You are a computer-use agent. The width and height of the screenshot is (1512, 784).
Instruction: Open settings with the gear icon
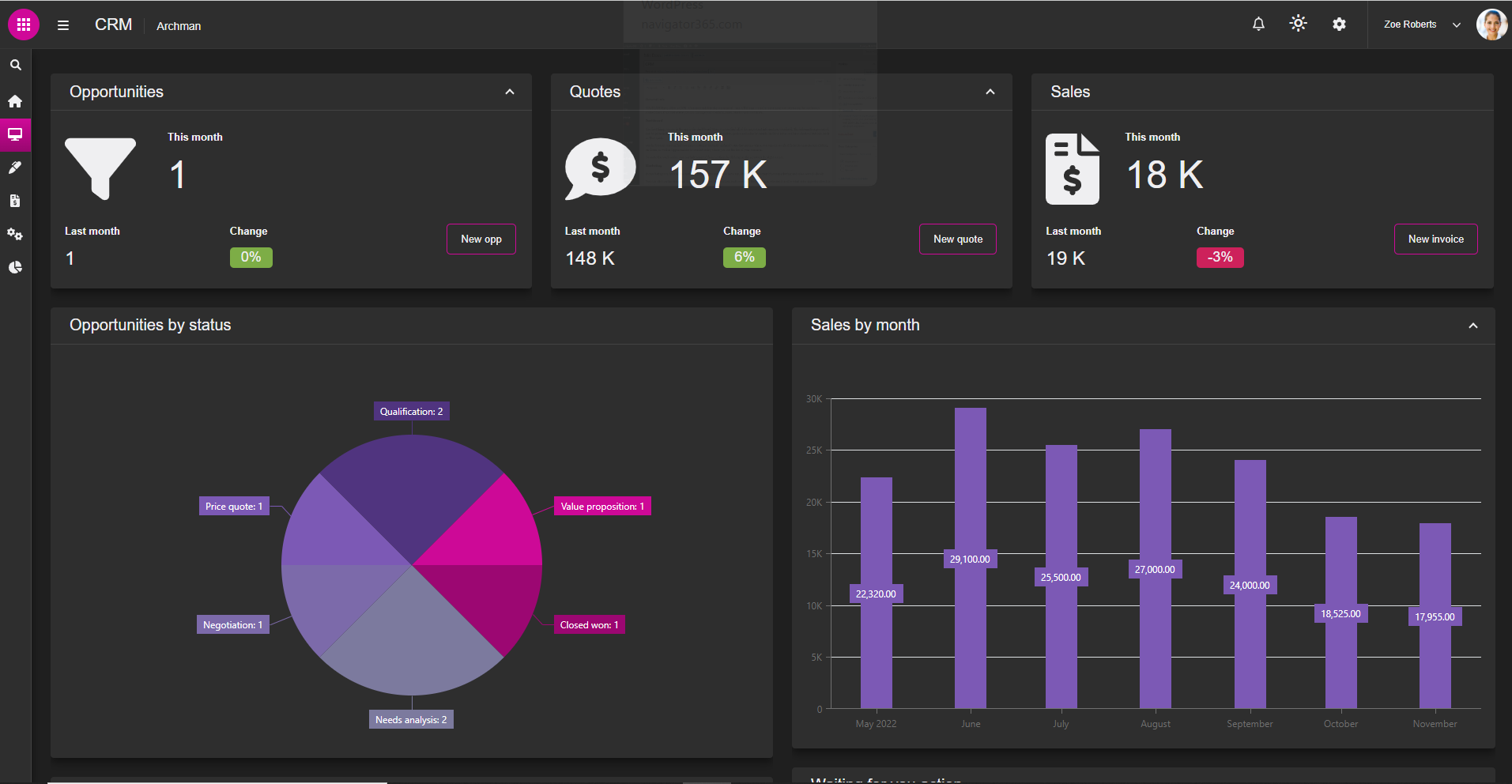[x=1339, y=24]
